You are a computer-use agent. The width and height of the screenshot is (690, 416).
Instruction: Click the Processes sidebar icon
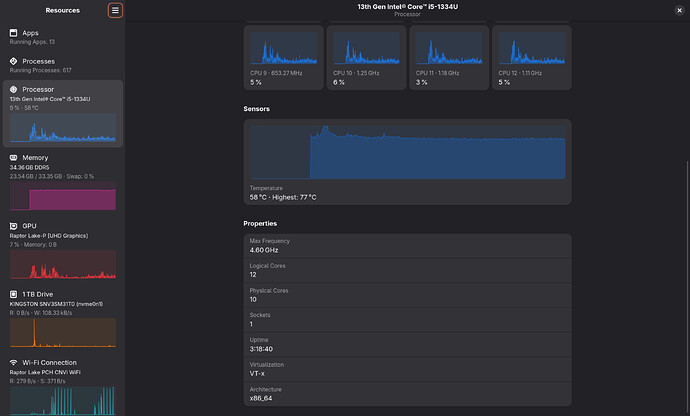[14, 61]
